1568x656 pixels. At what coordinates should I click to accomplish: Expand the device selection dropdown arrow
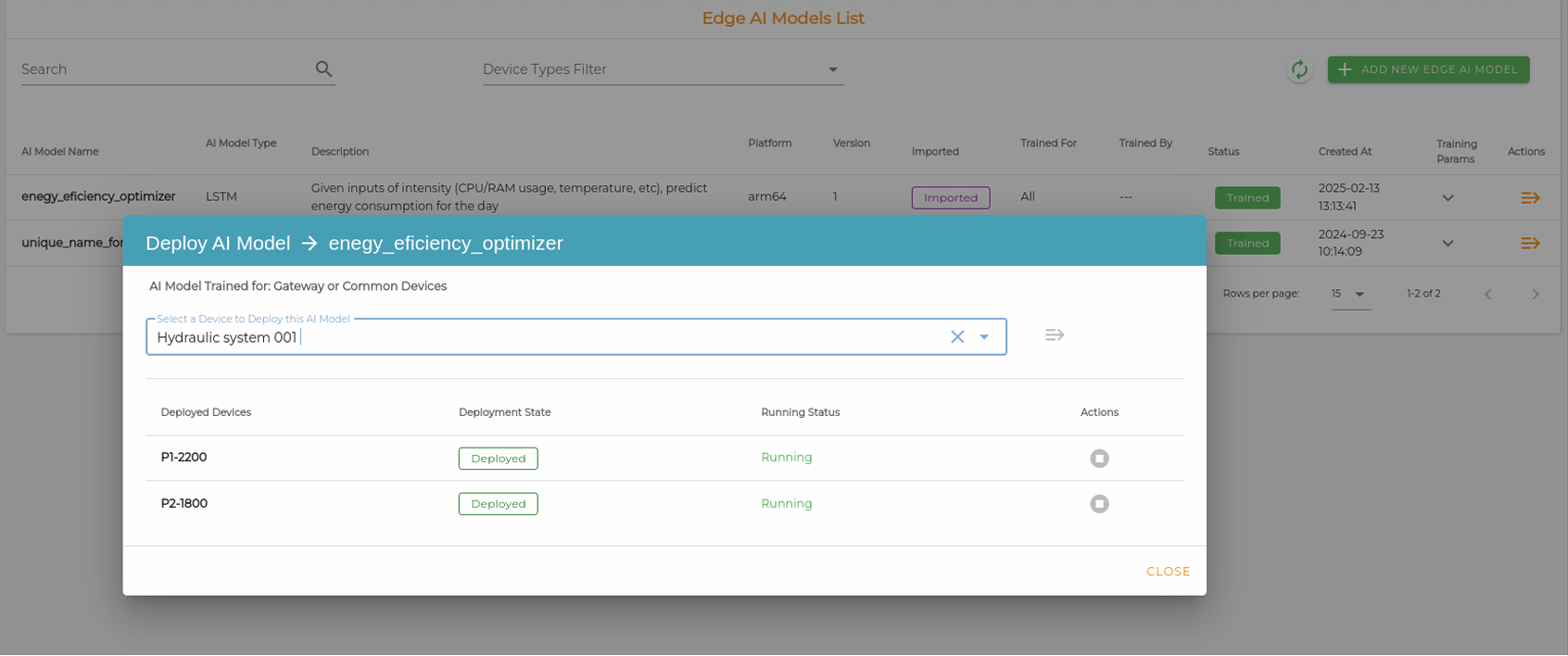984,337
